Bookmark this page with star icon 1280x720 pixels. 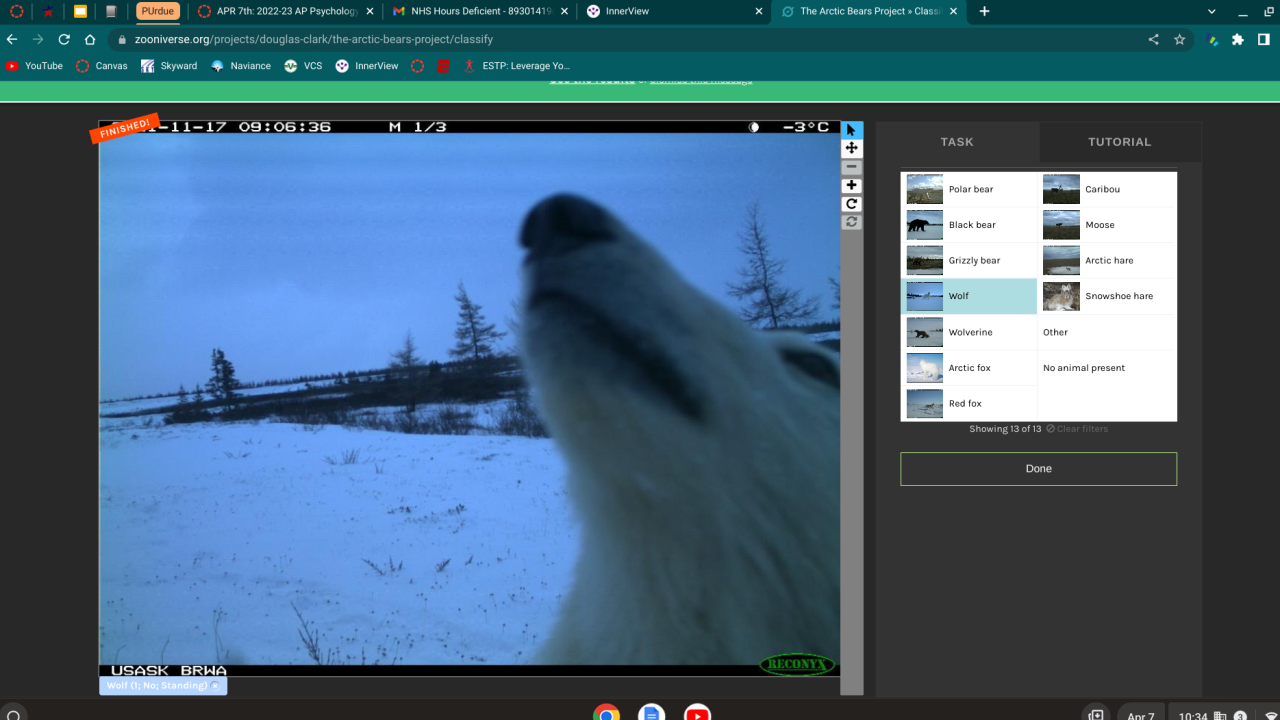(x=1180, y=40)
